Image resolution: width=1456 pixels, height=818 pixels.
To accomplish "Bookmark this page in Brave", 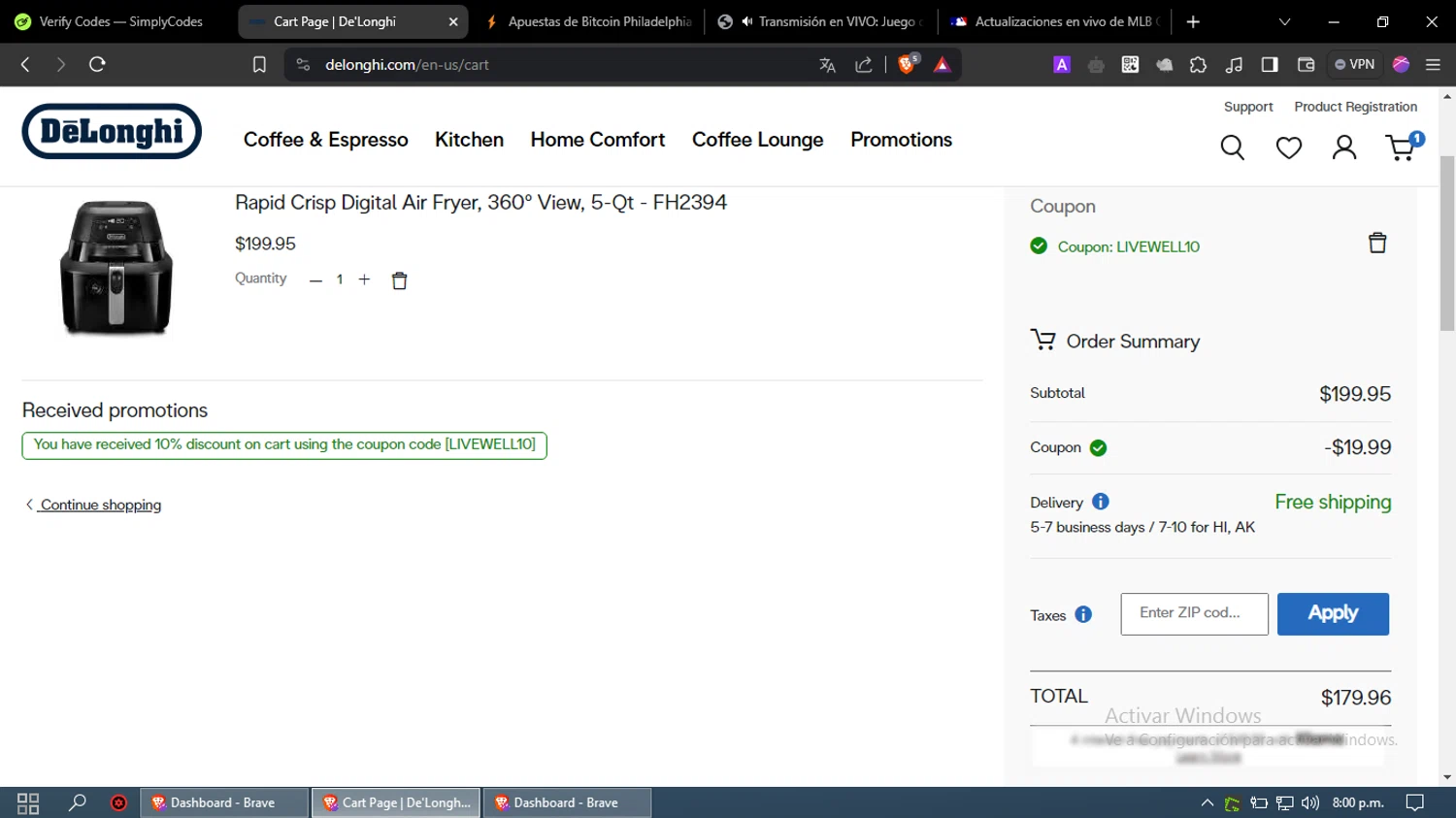I will tap(259, 65).
